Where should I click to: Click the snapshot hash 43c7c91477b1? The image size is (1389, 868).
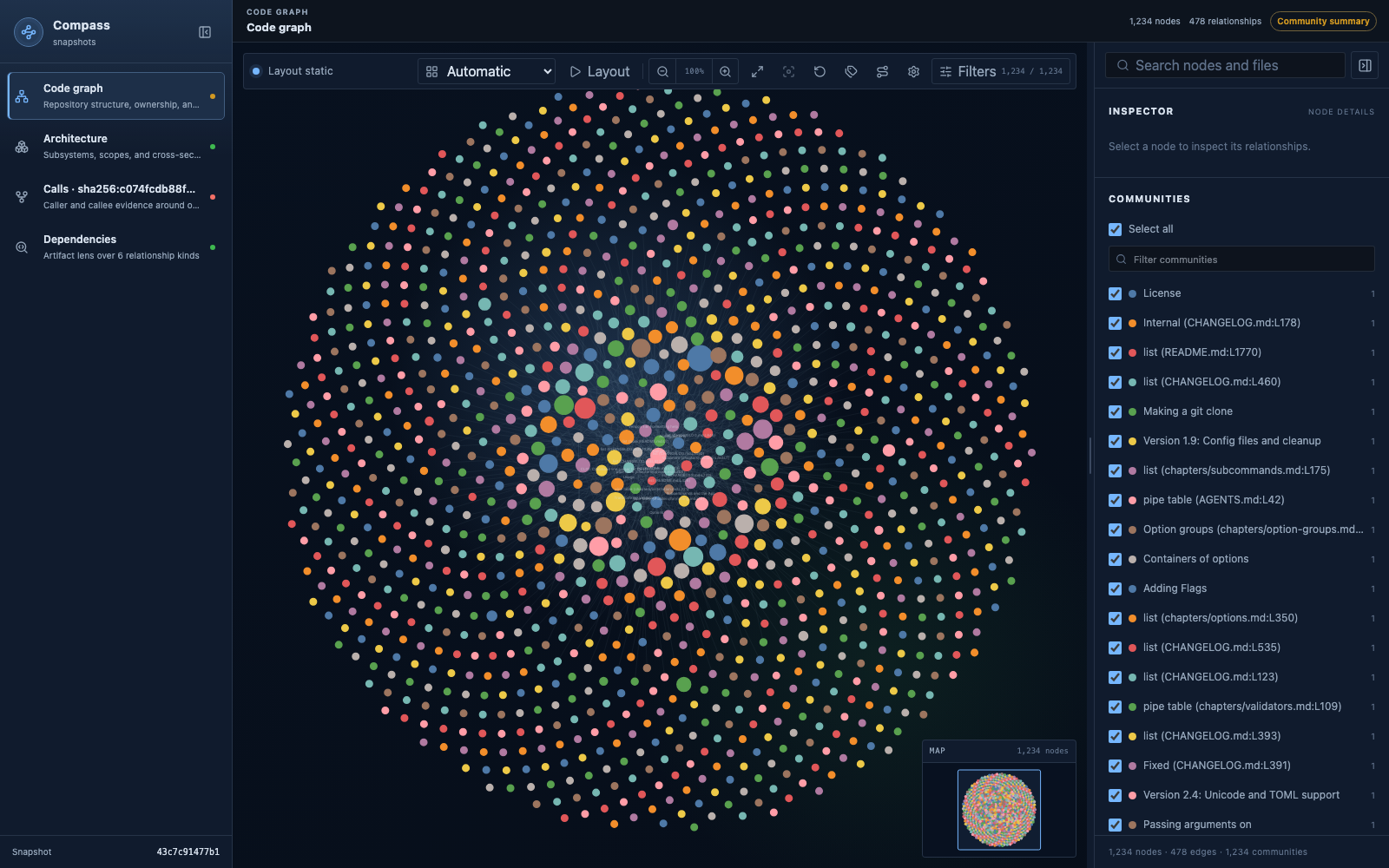(x=188, y=852)
